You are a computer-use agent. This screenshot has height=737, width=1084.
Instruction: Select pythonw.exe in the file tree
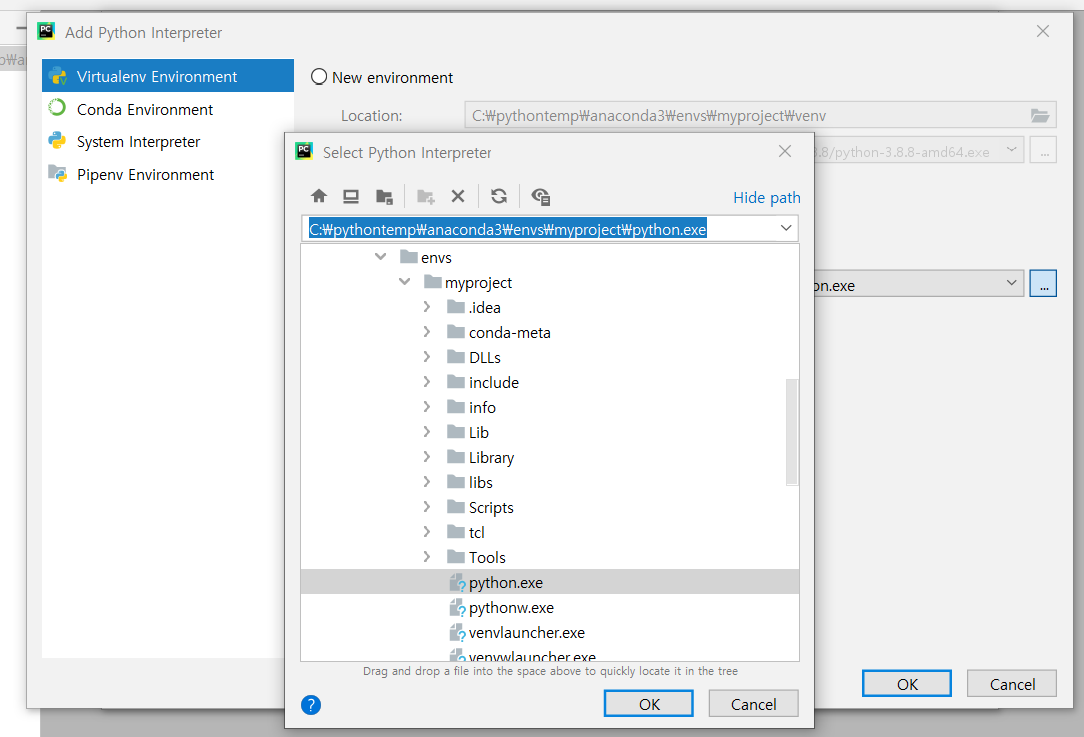click(550, 607)
